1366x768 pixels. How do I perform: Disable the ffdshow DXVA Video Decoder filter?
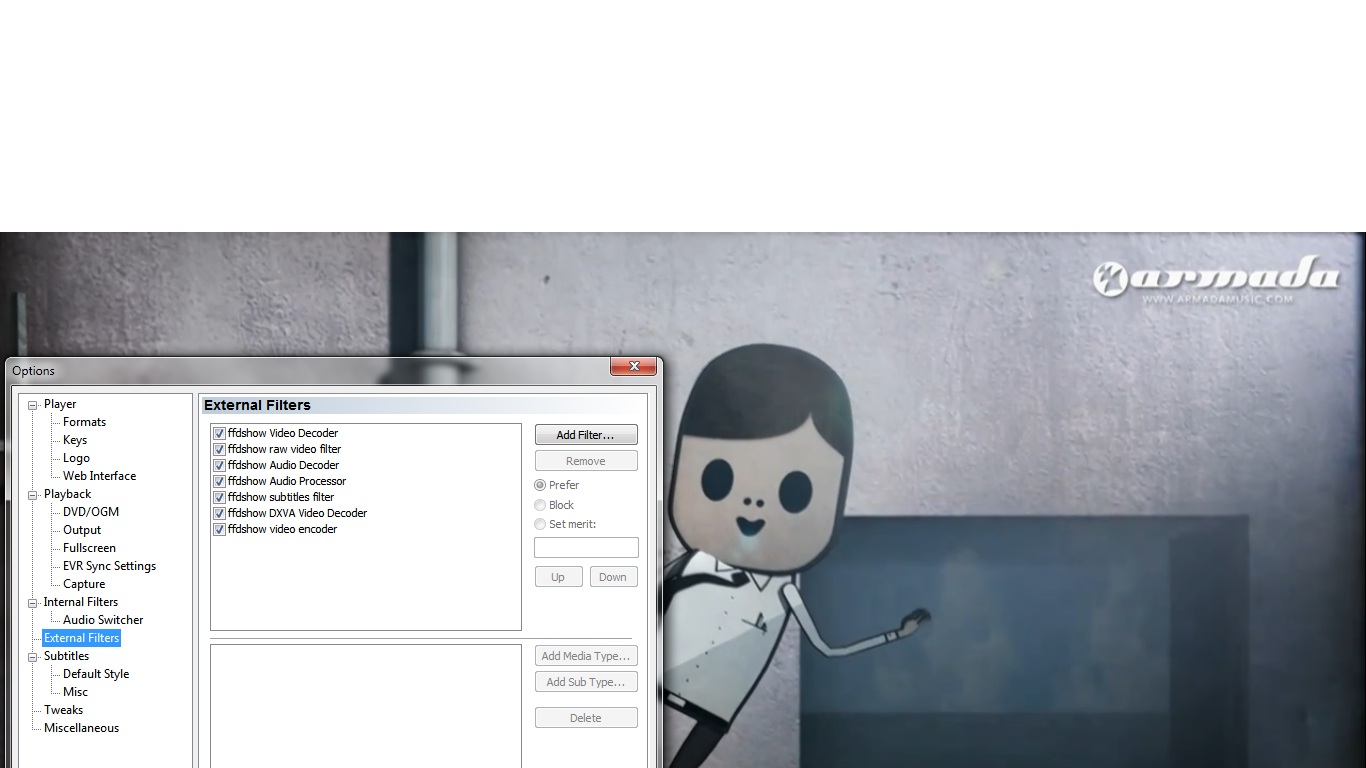point(219,514)
